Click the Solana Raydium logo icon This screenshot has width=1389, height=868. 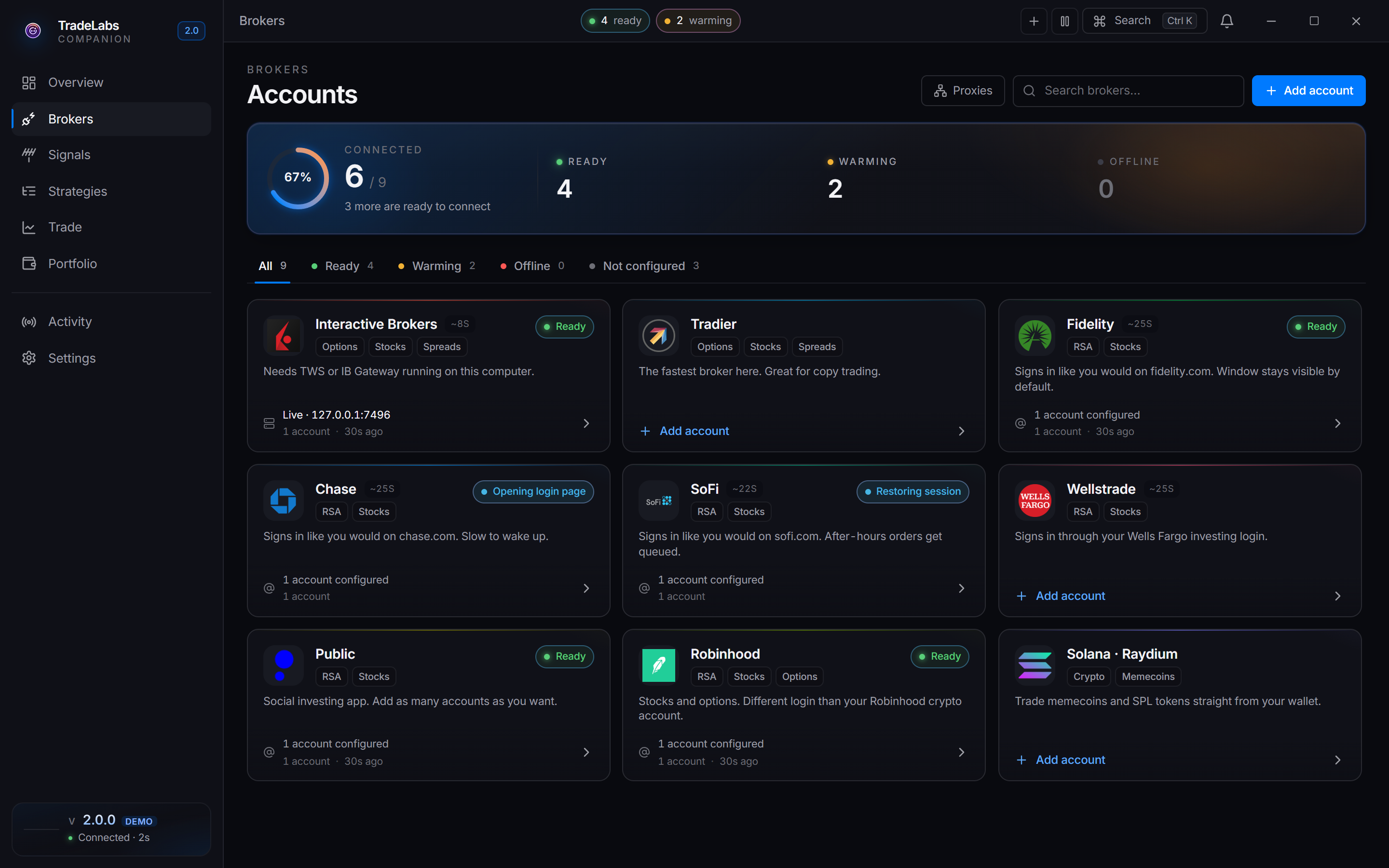coord(1035,665)
